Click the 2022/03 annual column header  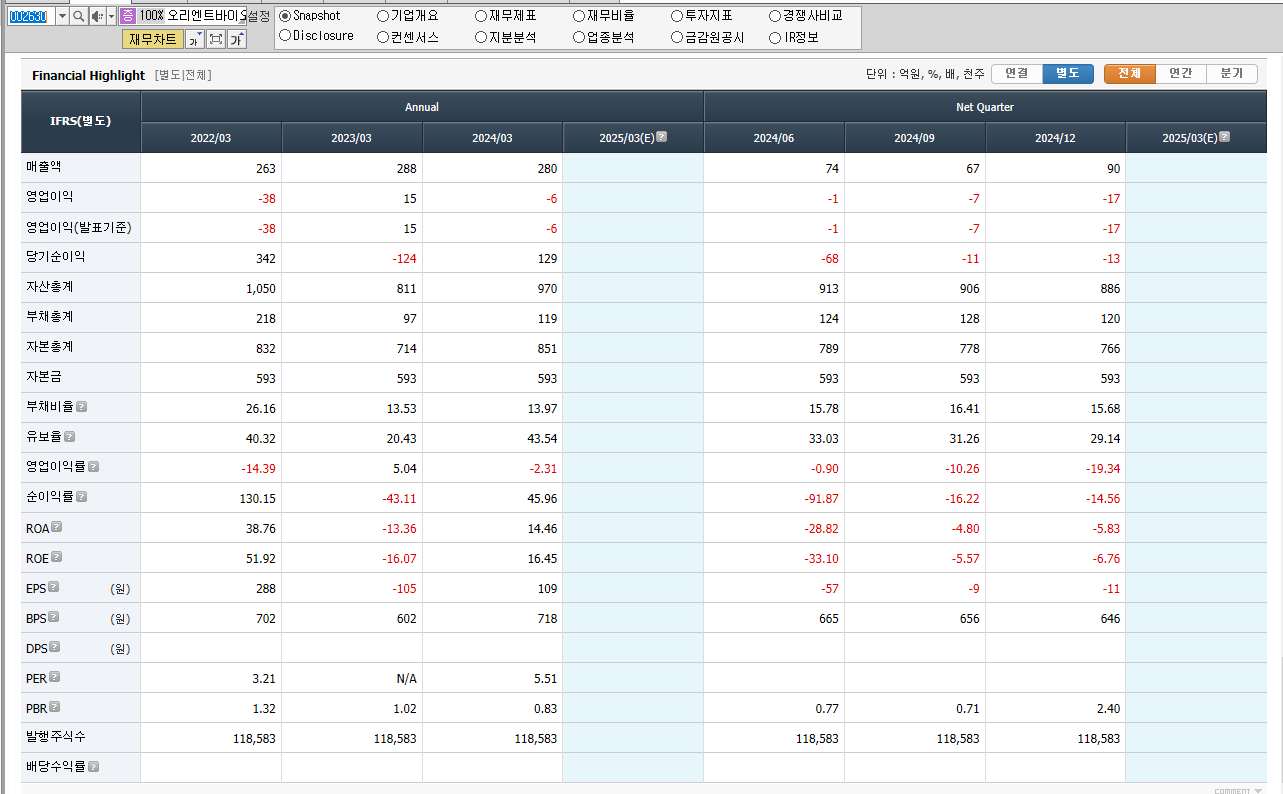(x=211, y=138)
